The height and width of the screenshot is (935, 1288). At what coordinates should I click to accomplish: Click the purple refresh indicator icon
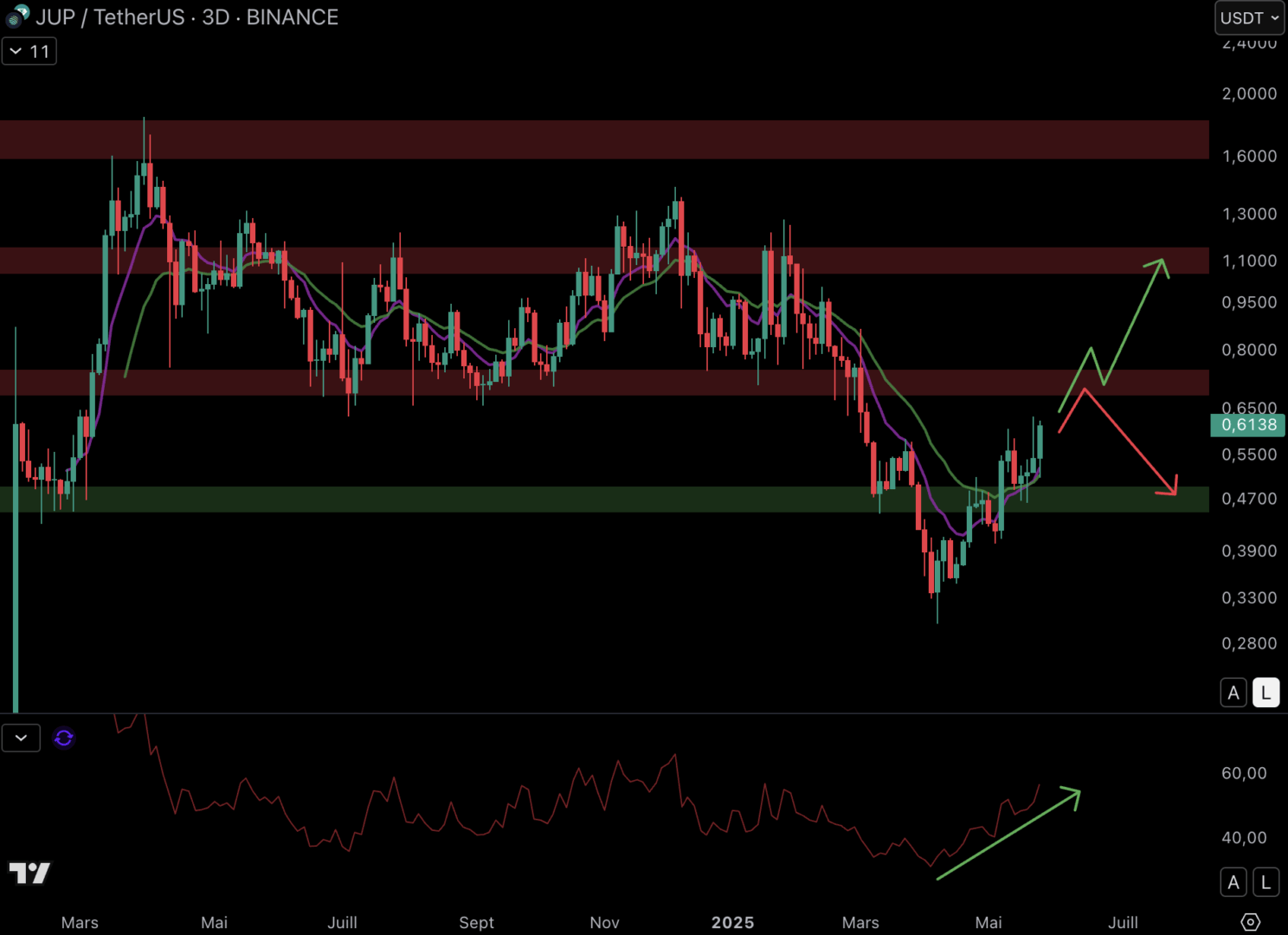pyautogui.click(x=63, y=738)
